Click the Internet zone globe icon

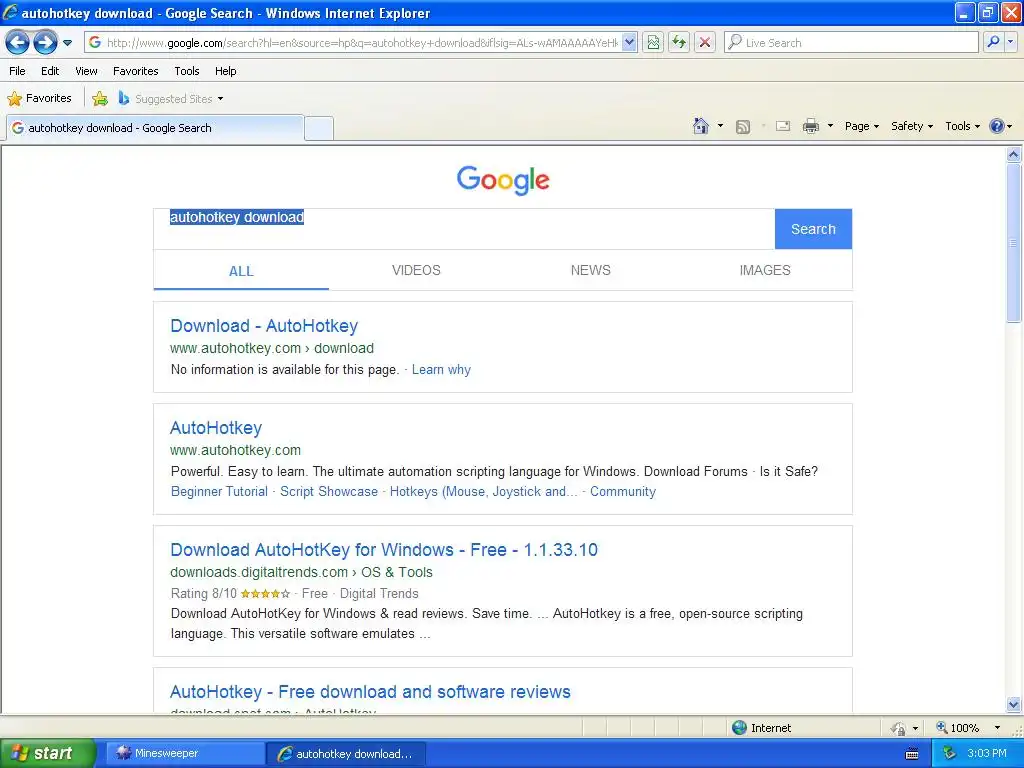coord(739,728)
